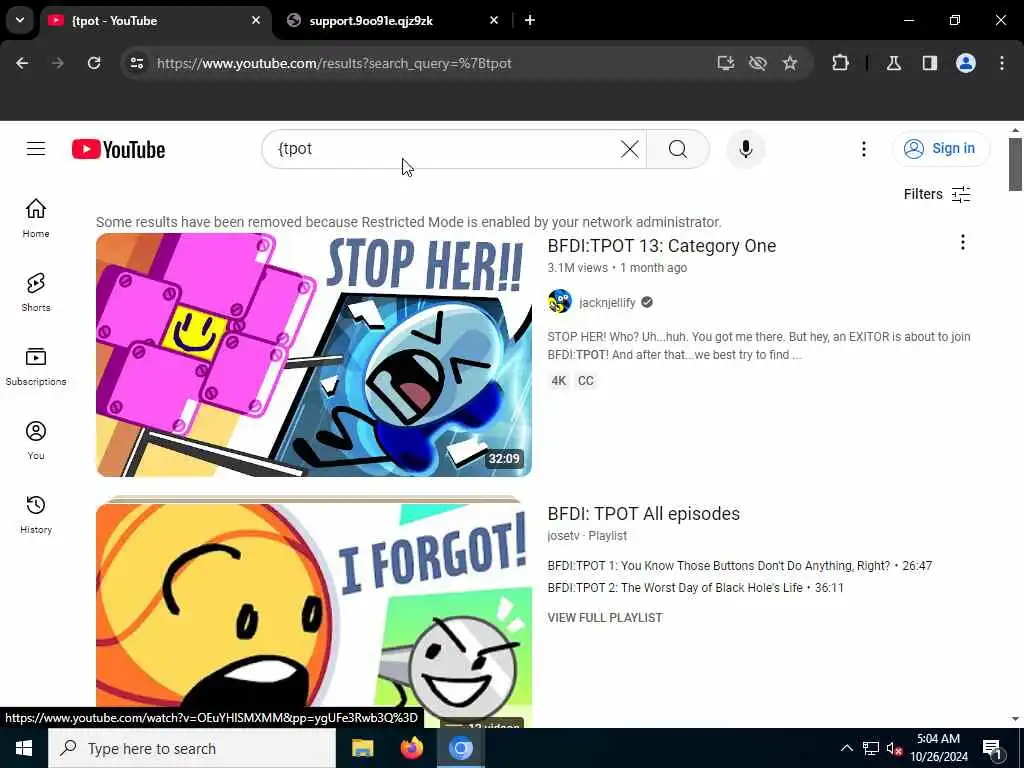Toggle the browser side panel
Screen dimensions: 1024x768
tap(930, 63)
